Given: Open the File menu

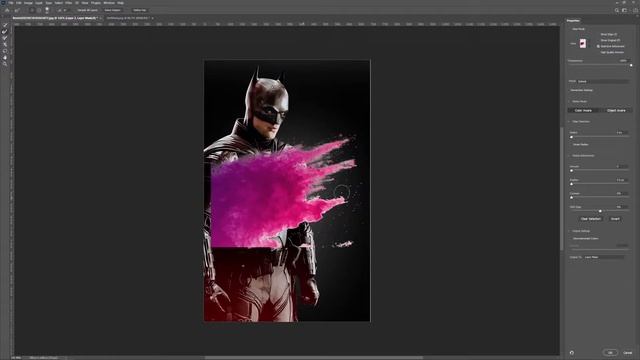Looking at the screenshot, I should (x=11, y=3).
